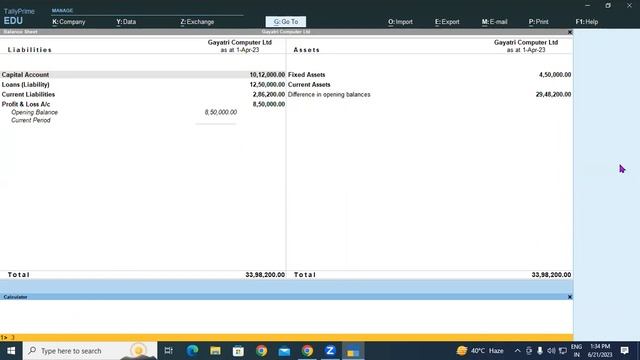This screenshot has width=640, height=360.
Task: Open the network tray icon
Action: point(562,351)
